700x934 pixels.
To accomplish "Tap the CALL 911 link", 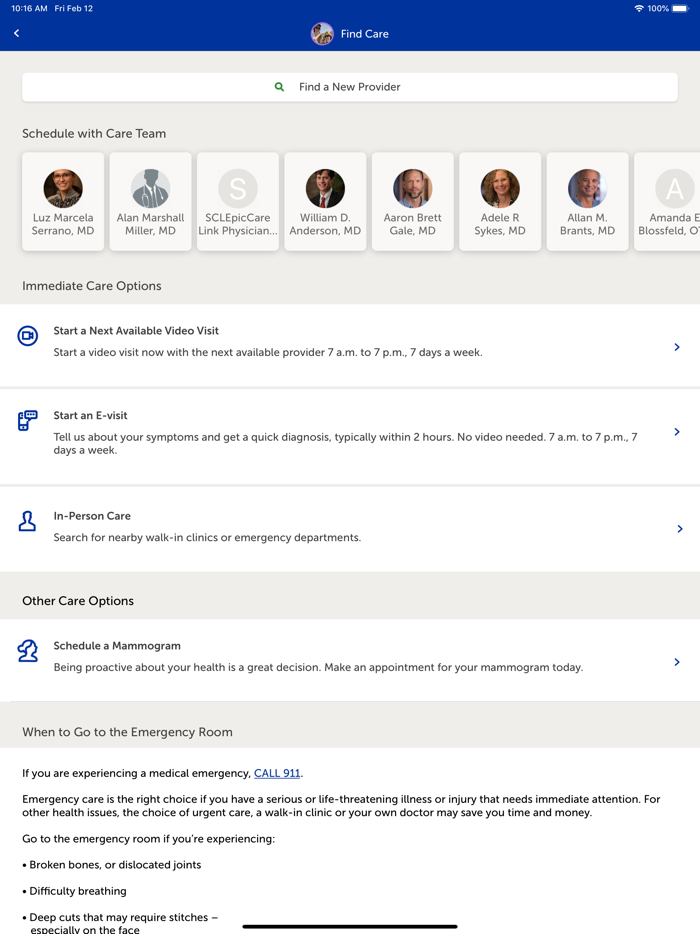I will (x=277, y=773).
